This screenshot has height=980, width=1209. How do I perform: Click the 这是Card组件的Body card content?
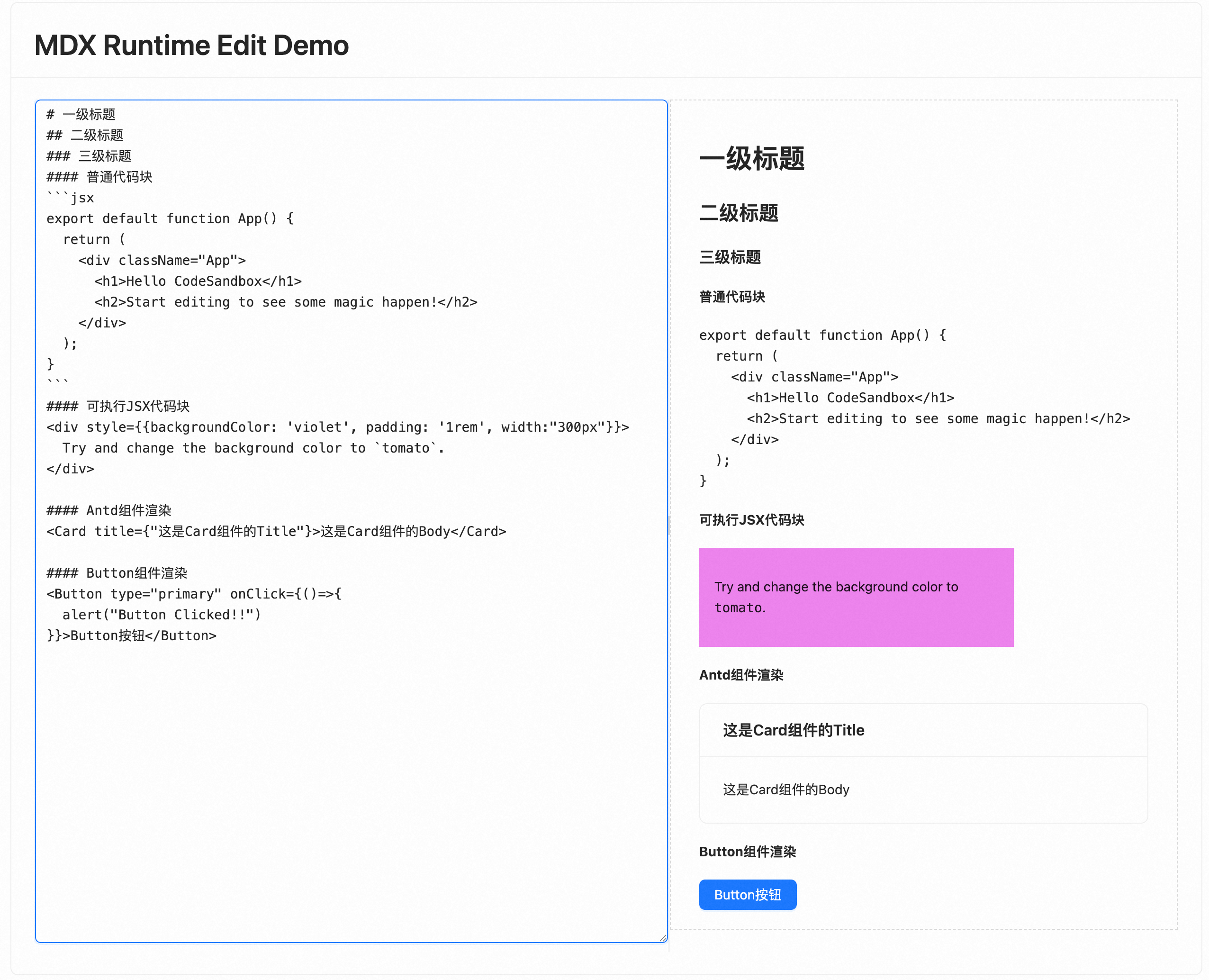785,790
